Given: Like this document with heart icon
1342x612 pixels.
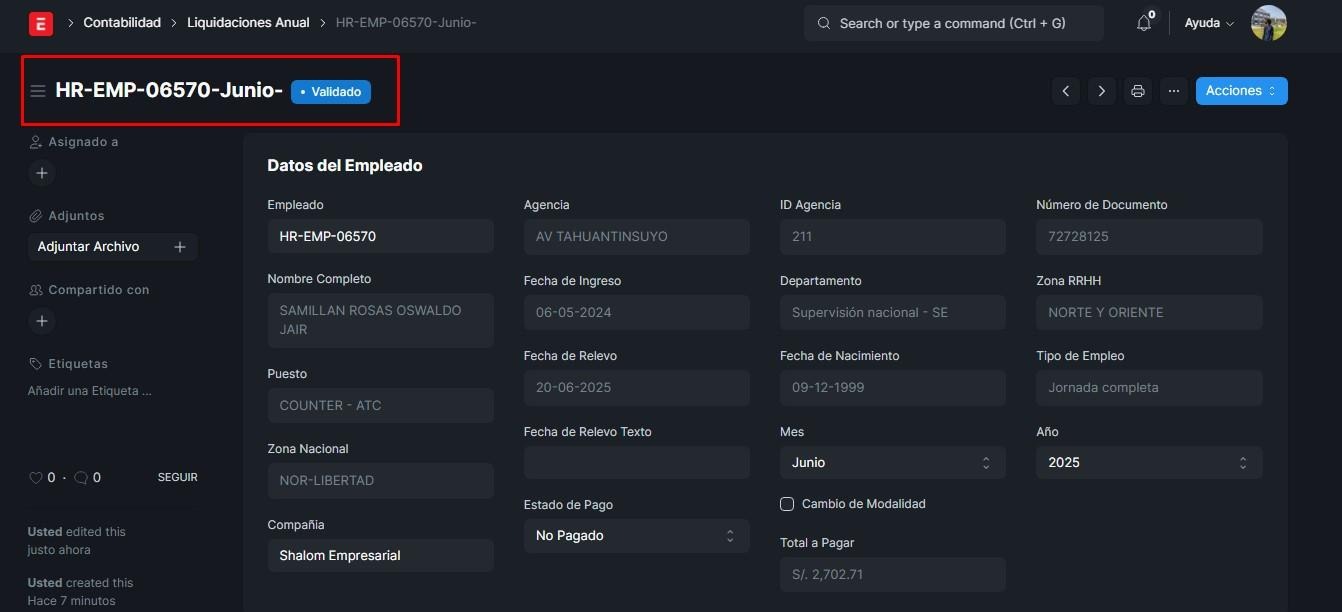Looking at the screenshot, I should point(36,478).
